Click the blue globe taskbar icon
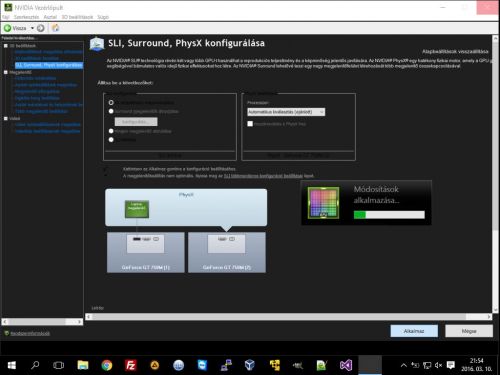500x375 pixels. 179,365
